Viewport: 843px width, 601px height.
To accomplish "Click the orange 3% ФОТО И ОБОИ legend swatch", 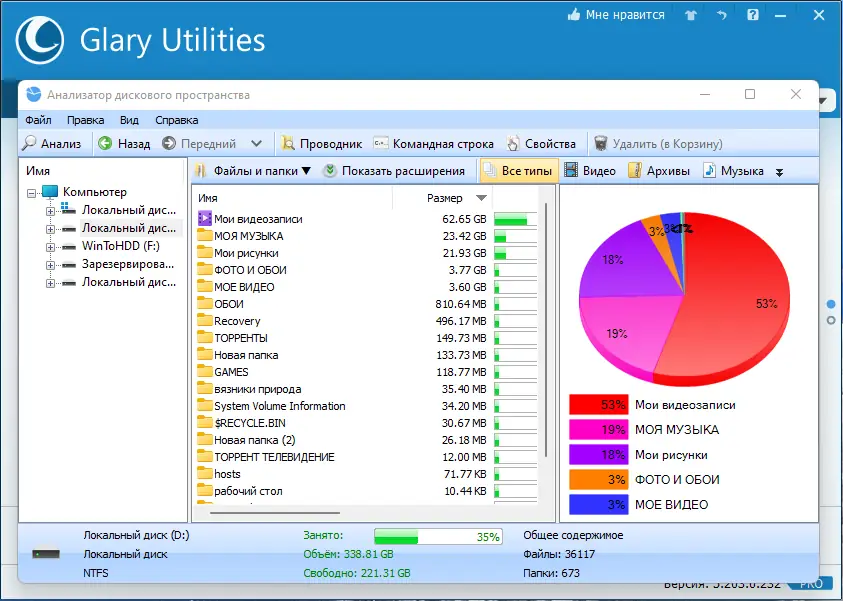I will 598,480.
